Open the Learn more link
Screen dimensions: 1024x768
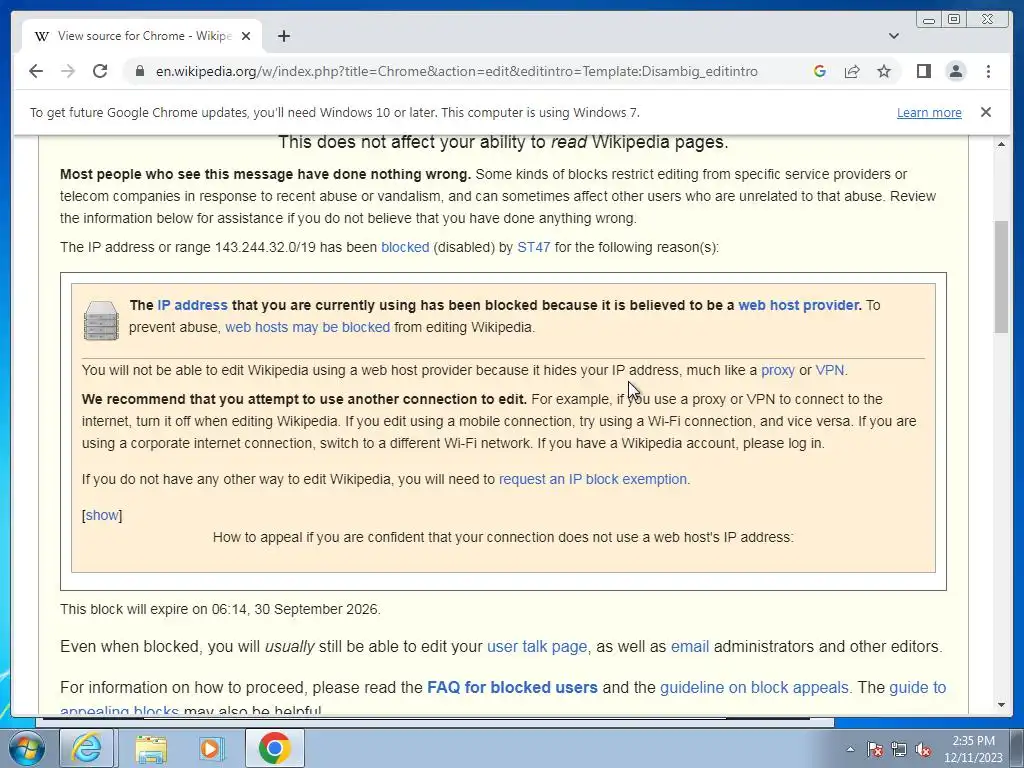(929, 112)
